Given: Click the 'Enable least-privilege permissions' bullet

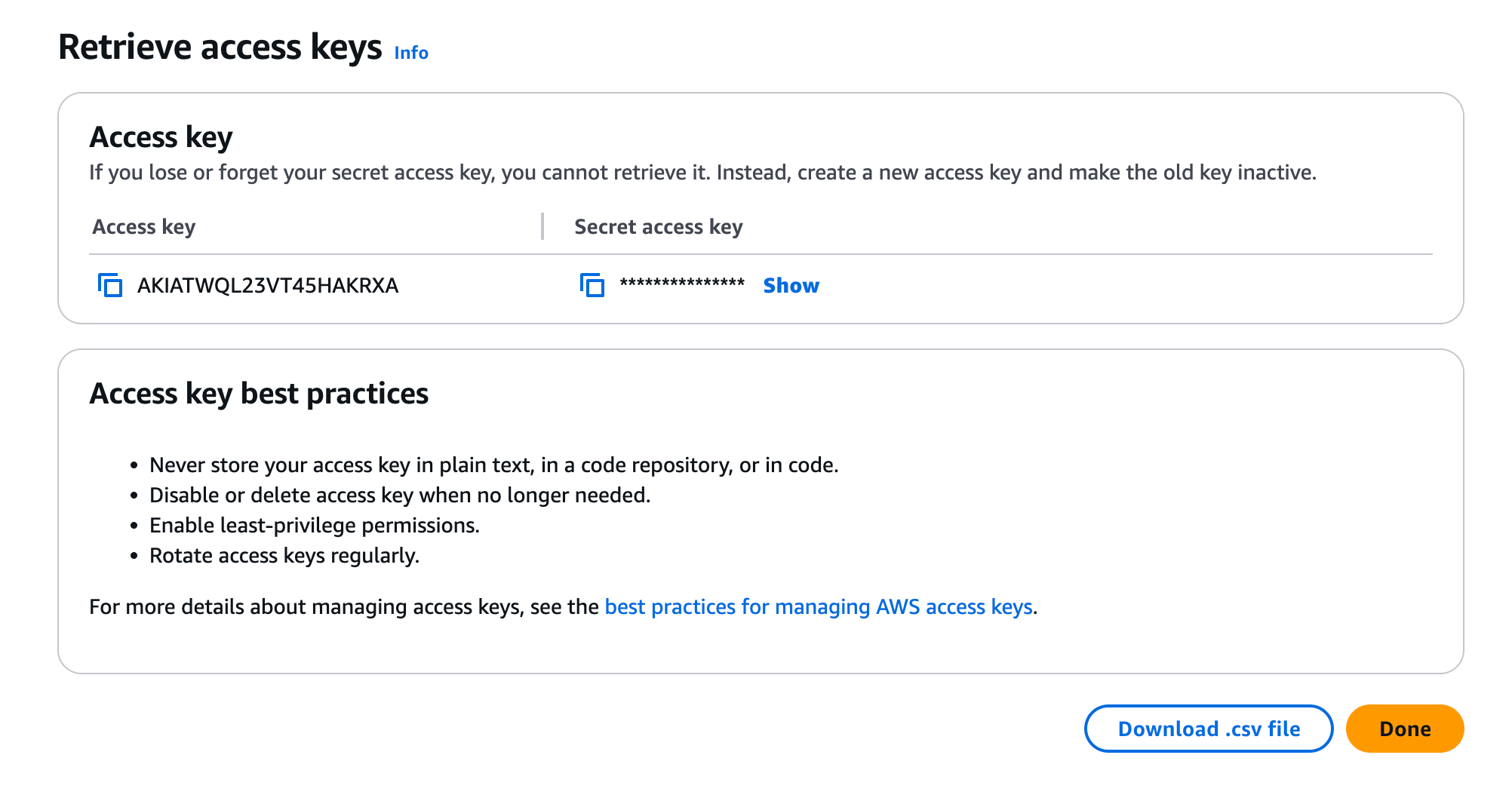Looking at the screenshot, I should coord(315,526).
